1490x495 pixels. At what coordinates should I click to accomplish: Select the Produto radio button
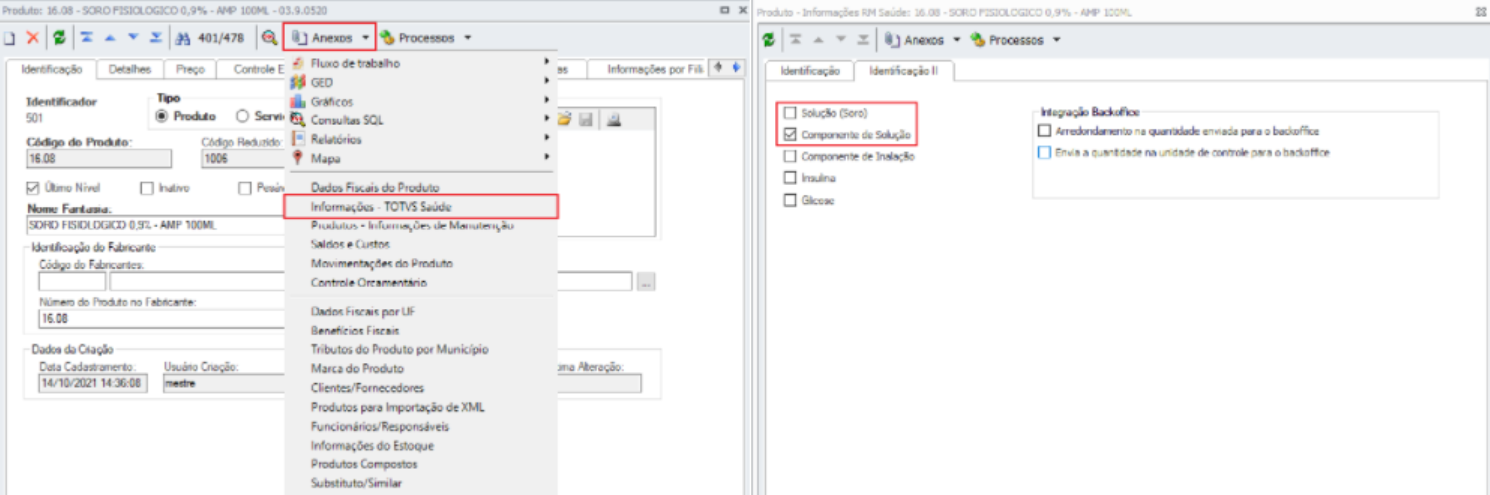[162, 116]
